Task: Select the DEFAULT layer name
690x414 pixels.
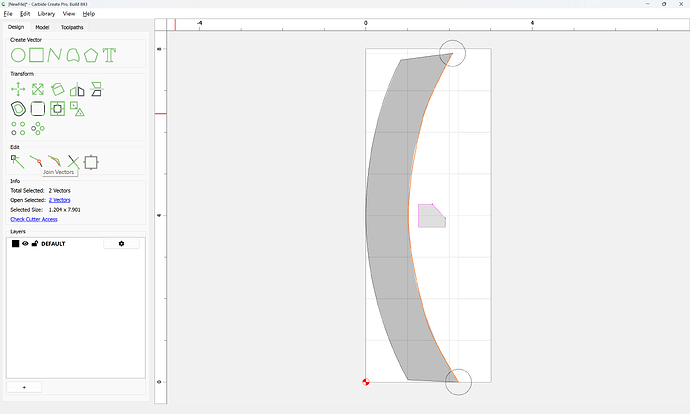Action: coord(53,244)
